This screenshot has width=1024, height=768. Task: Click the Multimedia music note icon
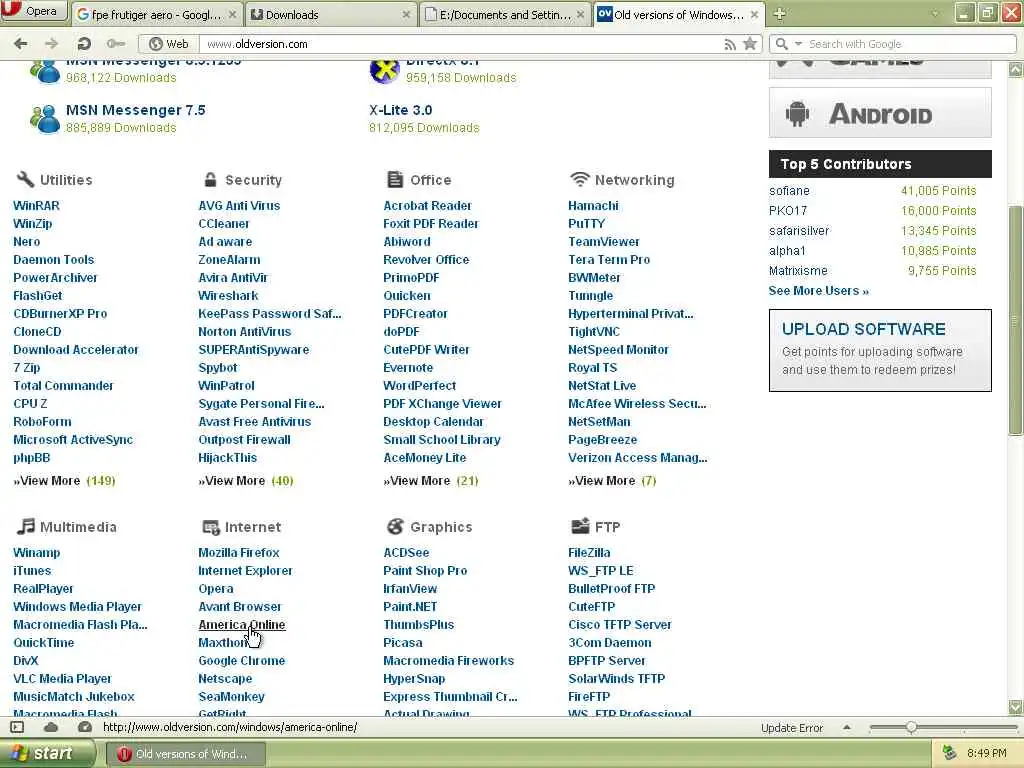point(25,526)
